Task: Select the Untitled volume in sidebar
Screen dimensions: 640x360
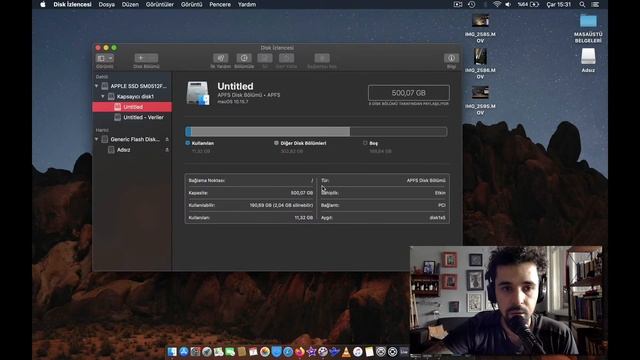Action: (x=132, y=107)
